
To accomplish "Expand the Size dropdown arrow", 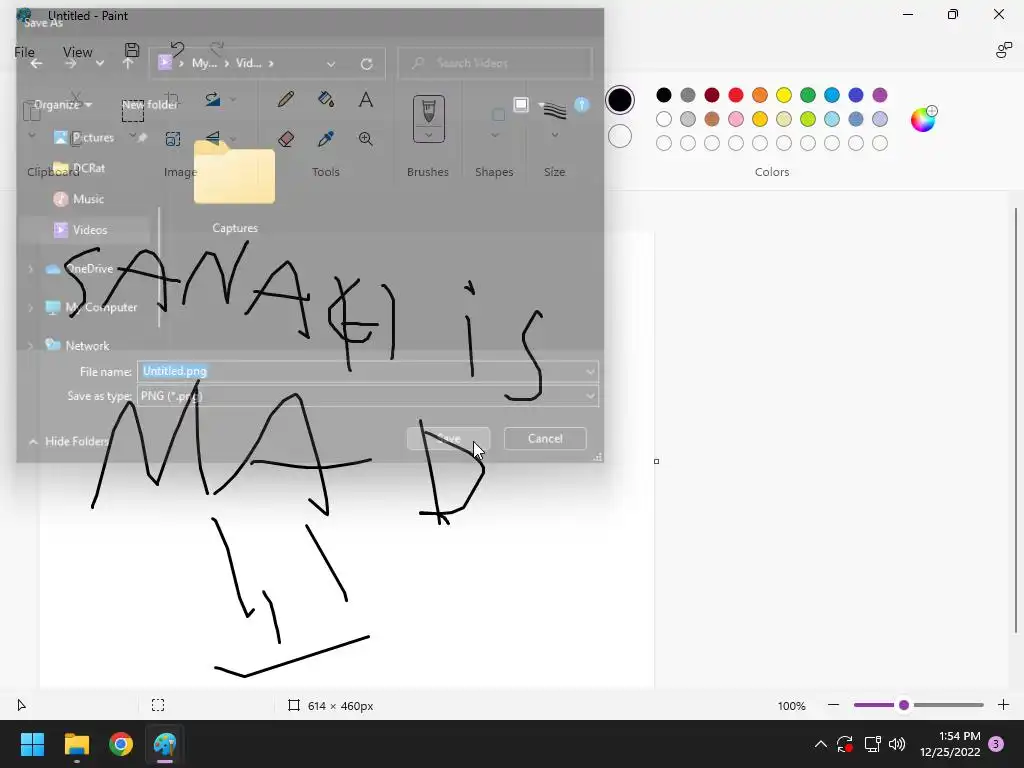I will [554, 135].
